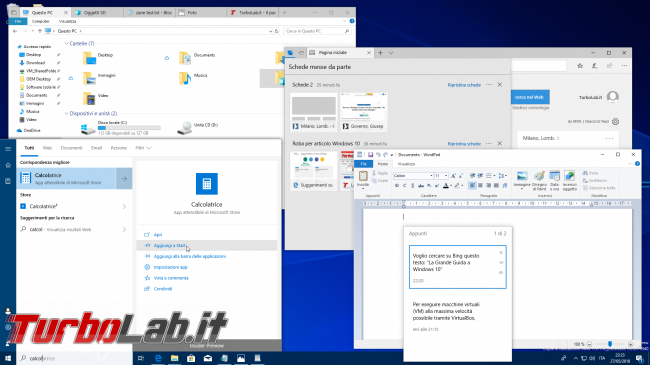This screenshot has width=650, height=365.
Task: Align text left in WordPad
Action: point(472,185)
